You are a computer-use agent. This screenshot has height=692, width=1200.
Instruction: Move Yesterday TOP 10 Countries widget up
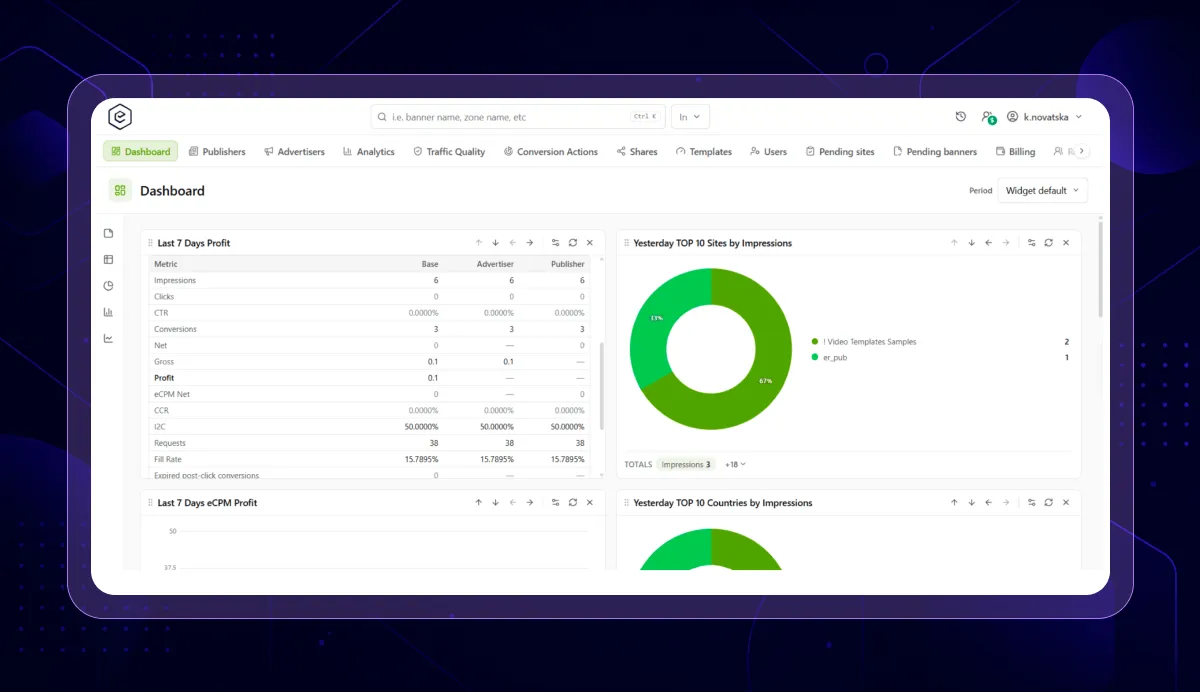[x=954, y=503]
